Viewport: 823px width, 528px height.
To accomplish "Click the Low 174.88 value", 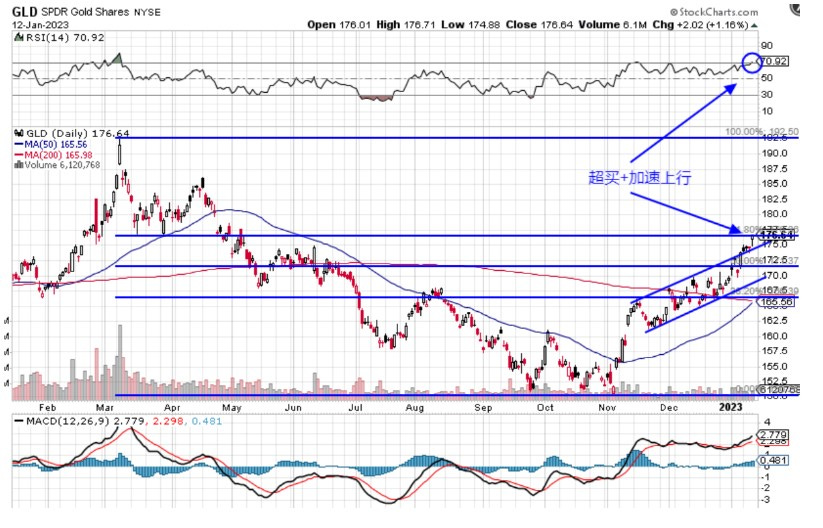I will (471, 25).
